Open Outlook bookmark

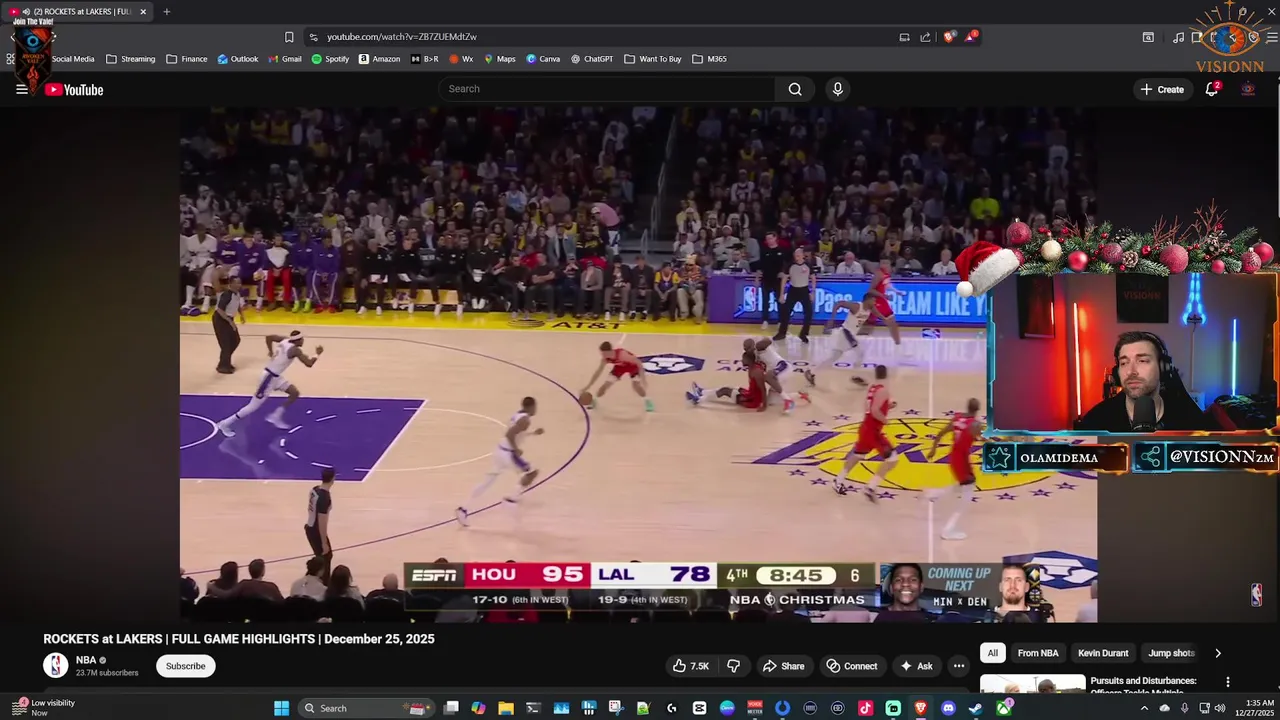click(237, 59)
